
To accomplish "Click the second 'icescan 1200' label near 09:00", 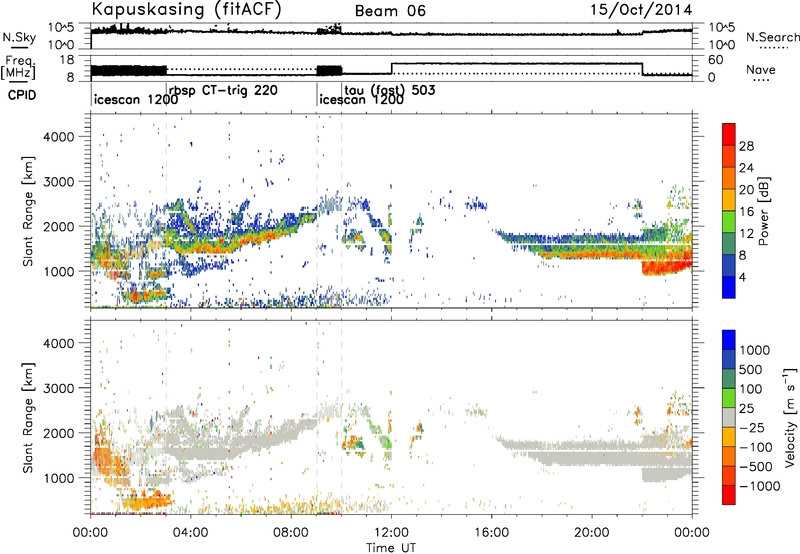I will click(x=361, y=99).
